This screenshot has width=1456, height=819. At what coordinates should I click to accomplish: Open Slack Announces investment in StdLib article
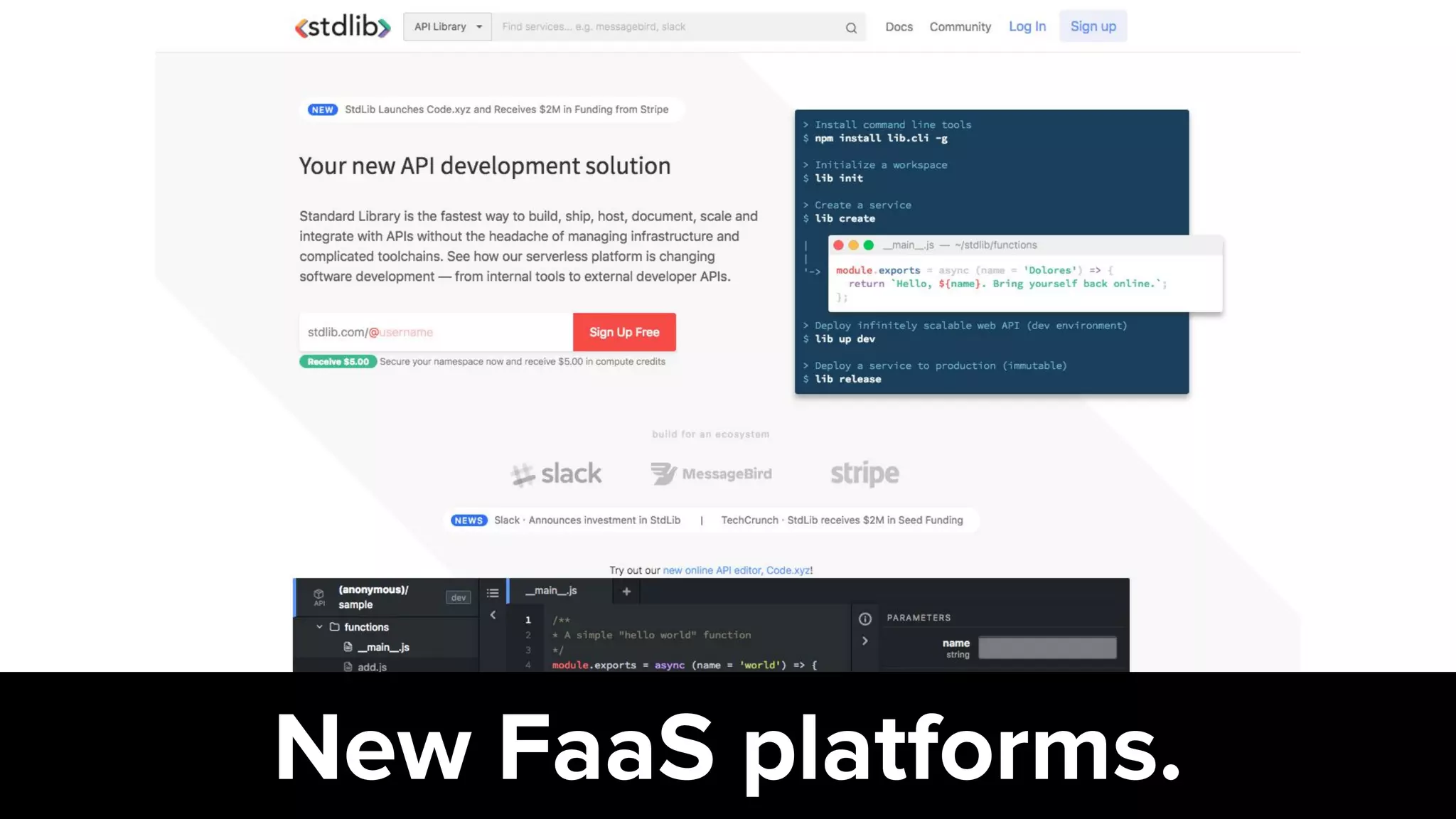click(x=587, y=520)
